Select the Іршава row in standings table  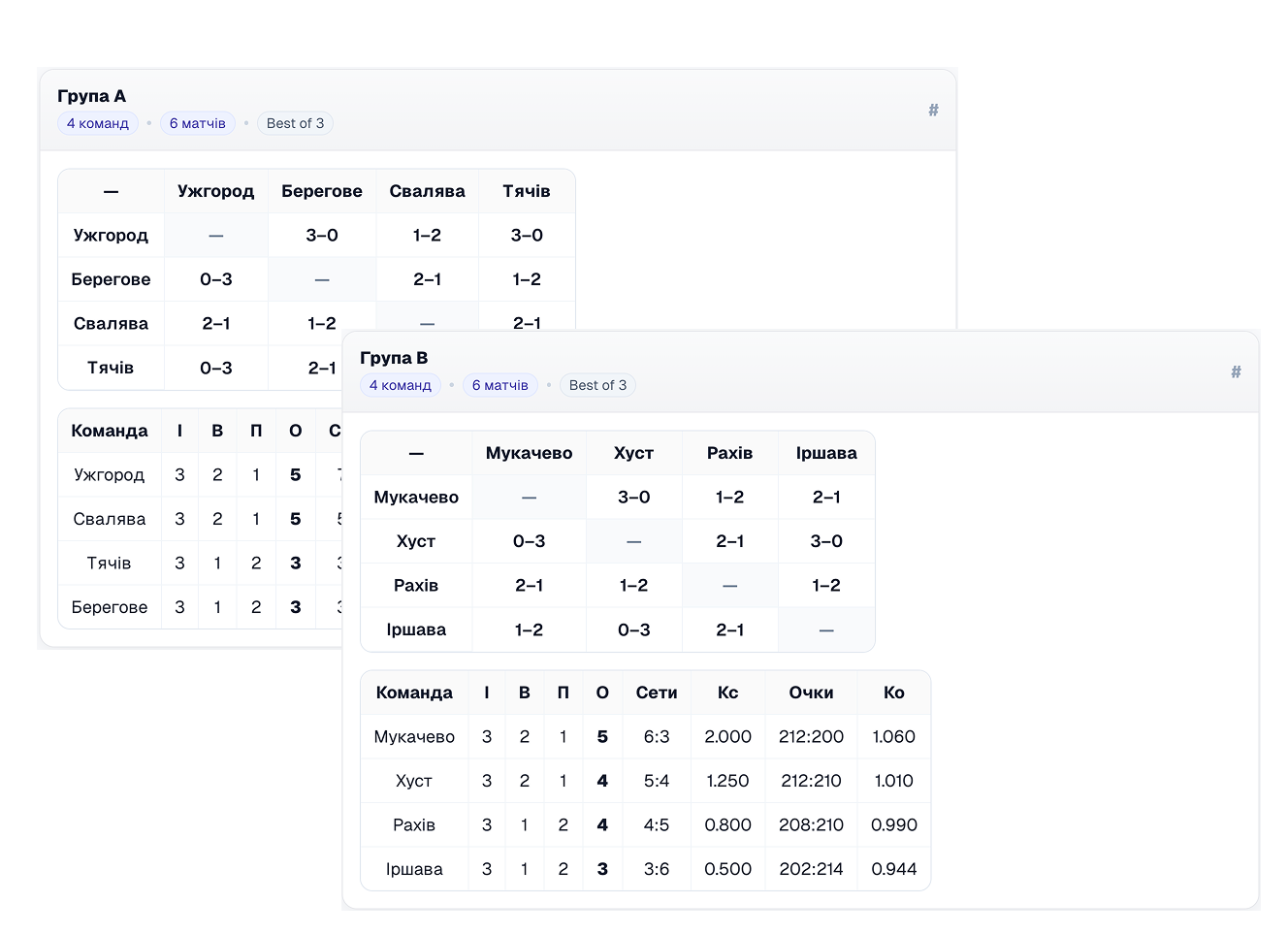click(414, 869)
